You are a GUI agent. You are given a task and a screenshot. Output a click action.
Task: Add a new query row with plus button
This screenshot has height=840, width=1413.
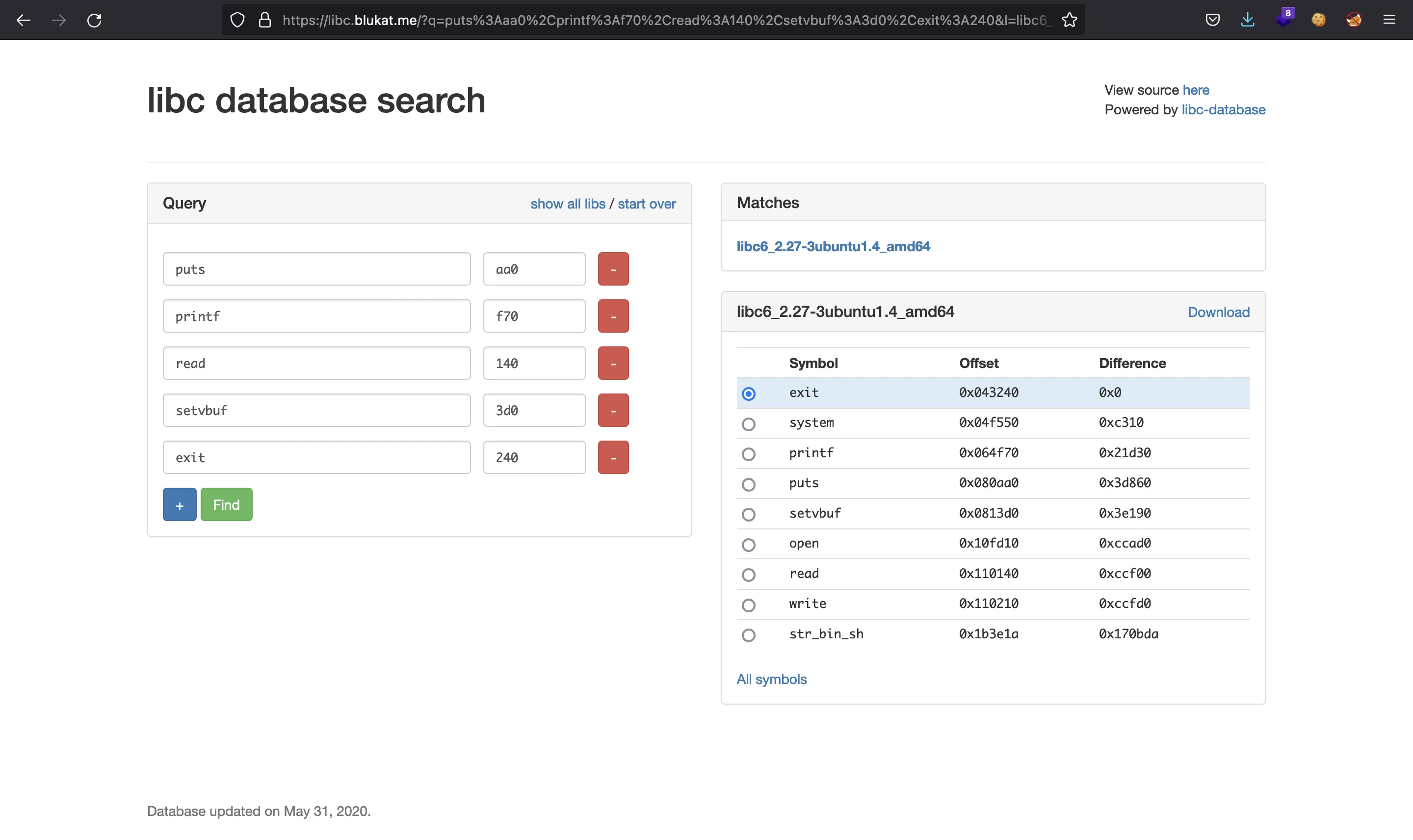[180, 504]
